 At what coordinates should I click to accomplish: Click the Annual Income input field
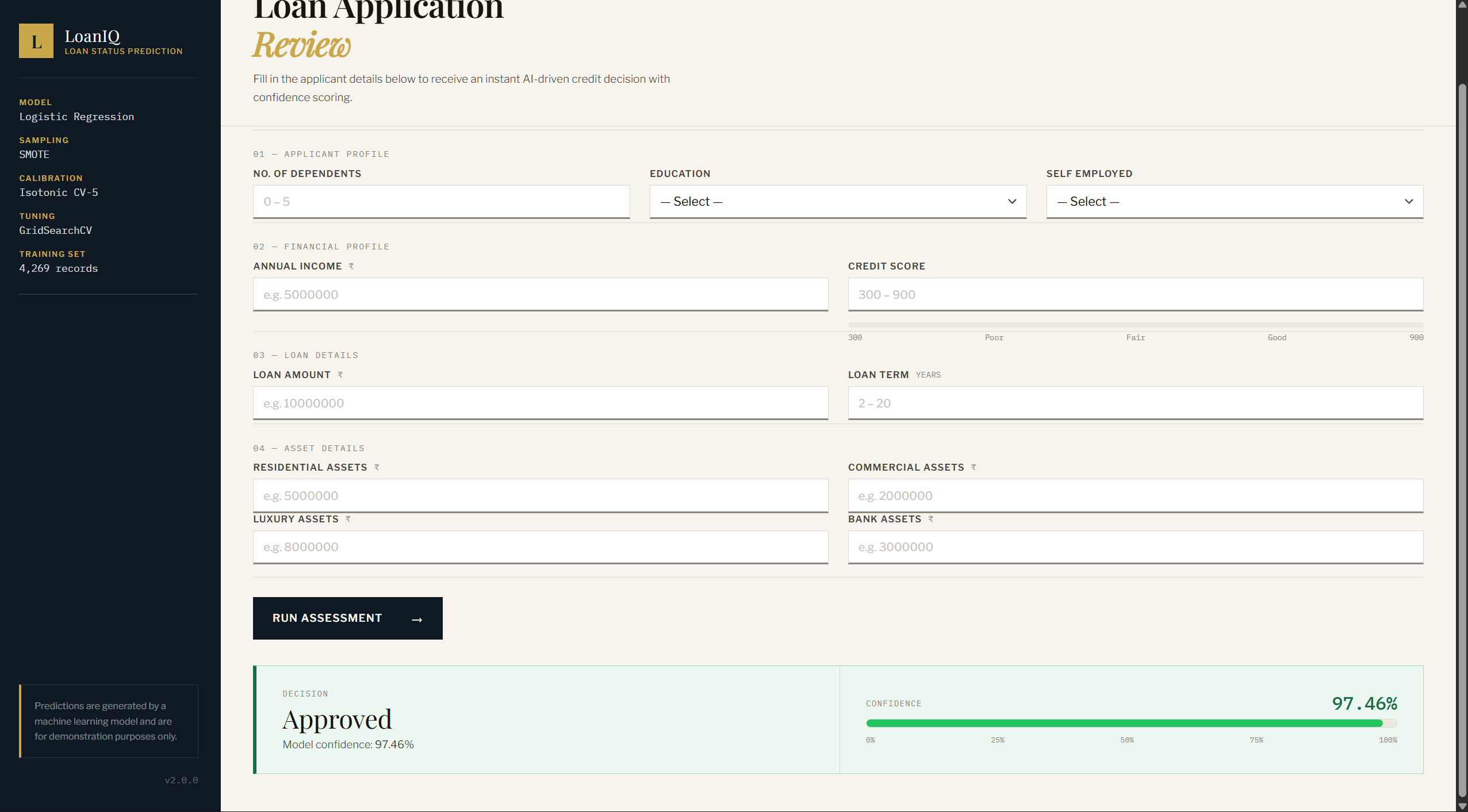541,295
